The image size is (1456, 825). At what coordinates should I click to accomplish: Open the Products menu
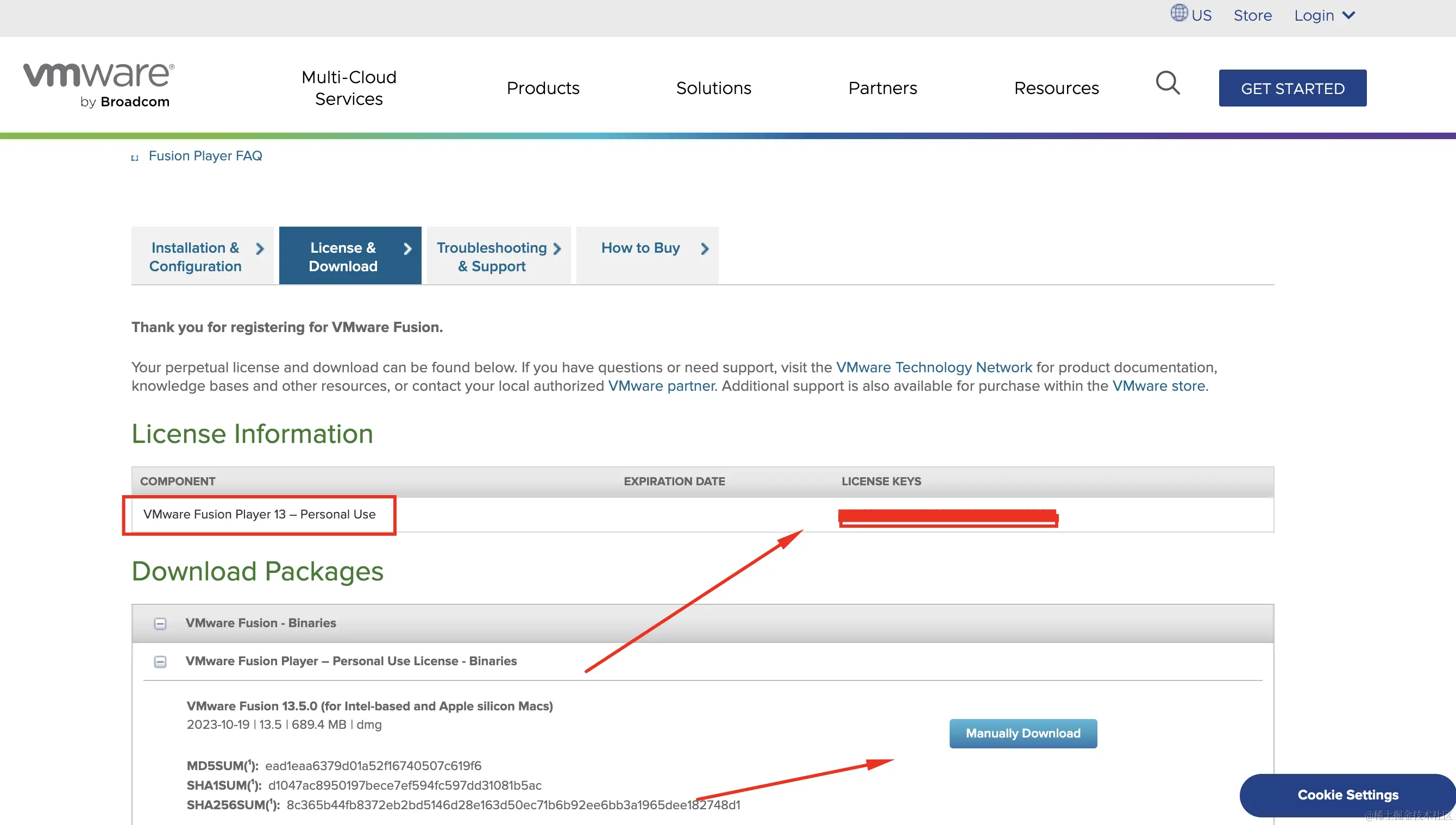[543, 88]
